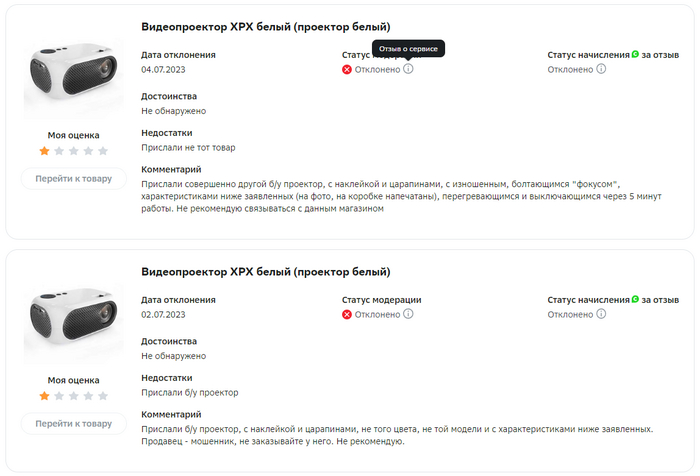The height and width of the screenshot is (476, 700).
Task: Set five-star rating in first review
Action: (103, 151)
